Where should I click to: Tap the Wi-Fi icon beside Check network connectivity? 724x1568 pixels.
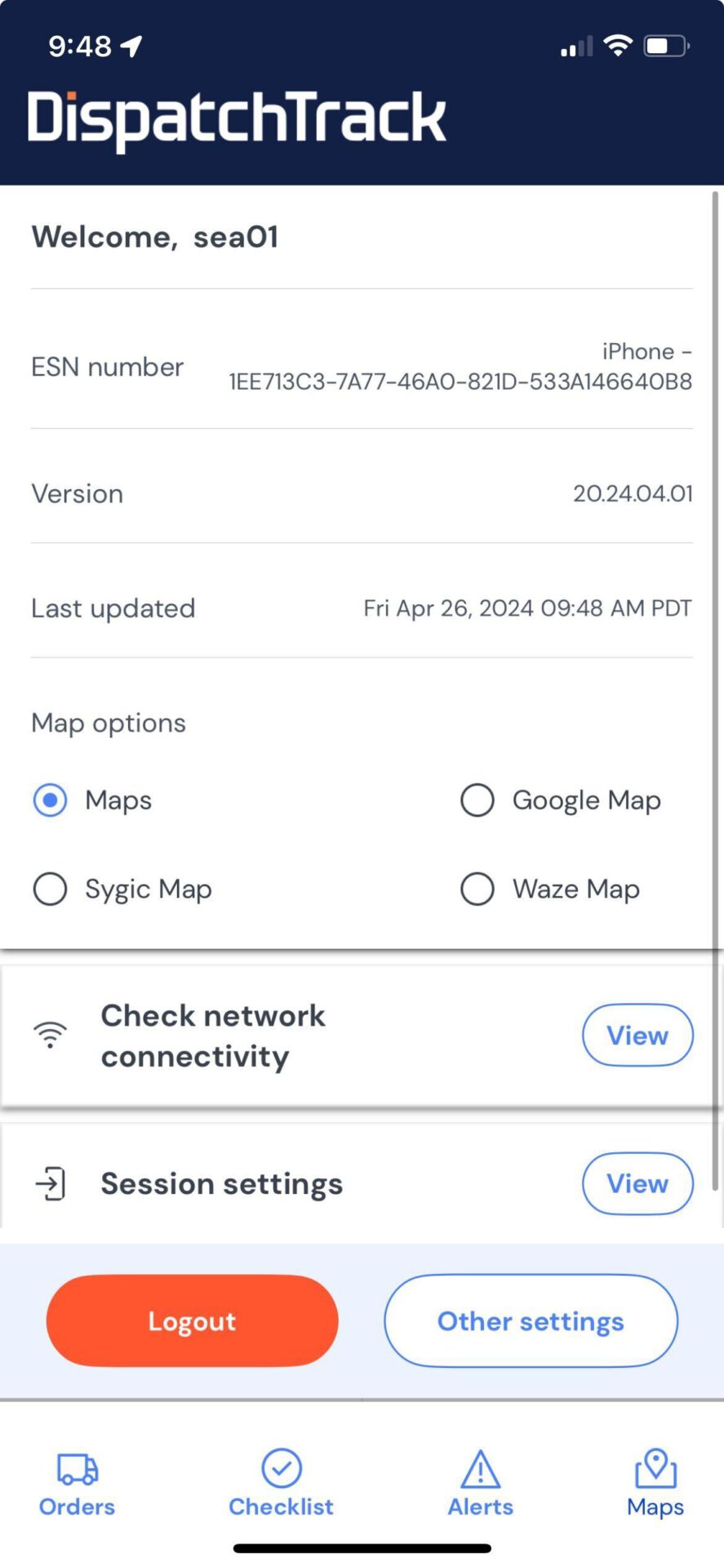(x=50, y=1035)
